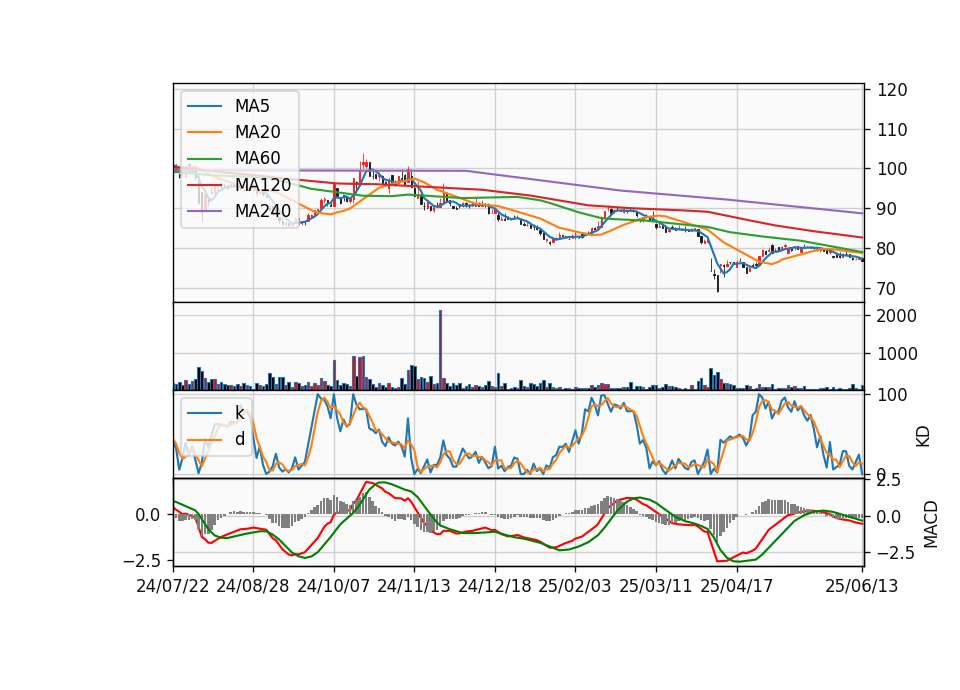Screen dimensions: 960x690
Task: Click the 24/12/18 date axis label
Action: coord(494,586)
